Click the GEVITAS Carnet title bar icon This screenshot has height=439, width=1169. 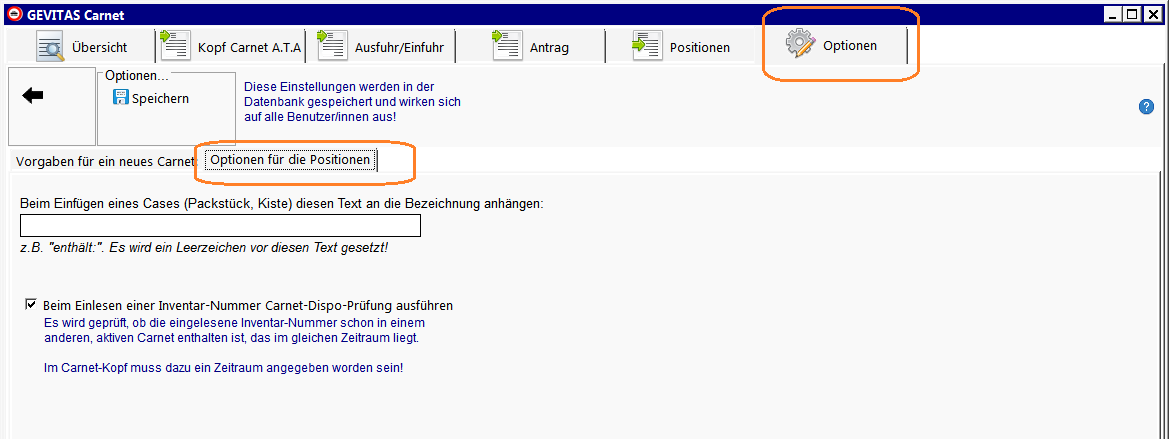tap(12, 14)
